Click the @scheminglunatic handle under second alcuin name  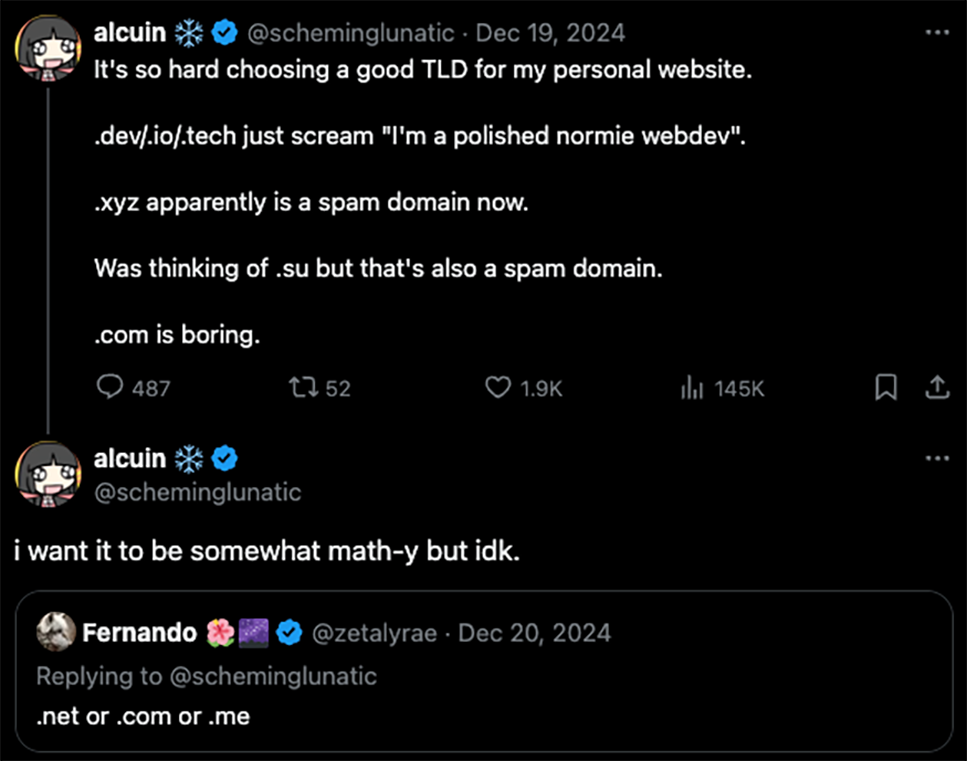(x=197, y=492)
